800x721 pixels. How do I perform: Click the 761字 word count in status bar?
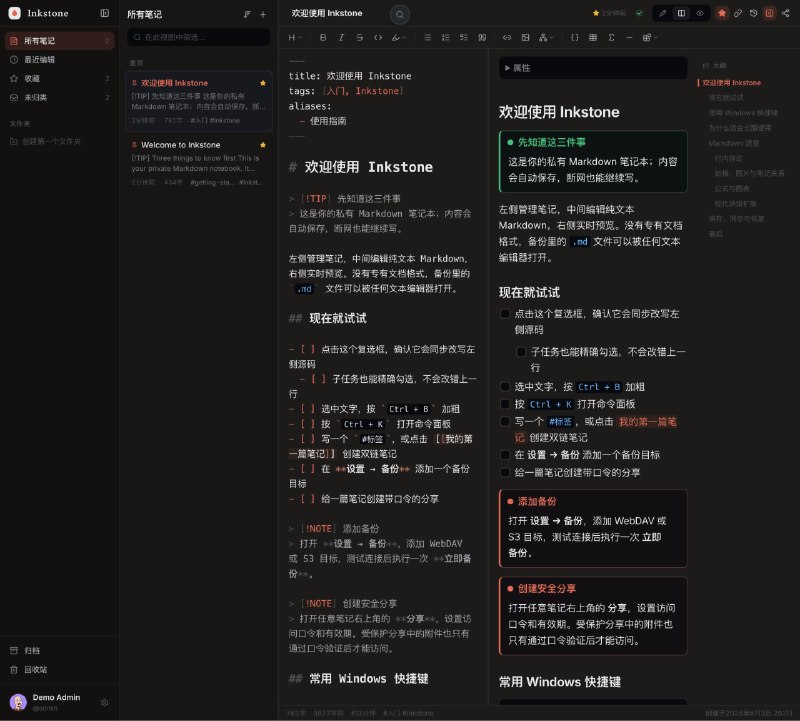click(x=296, y=713)
